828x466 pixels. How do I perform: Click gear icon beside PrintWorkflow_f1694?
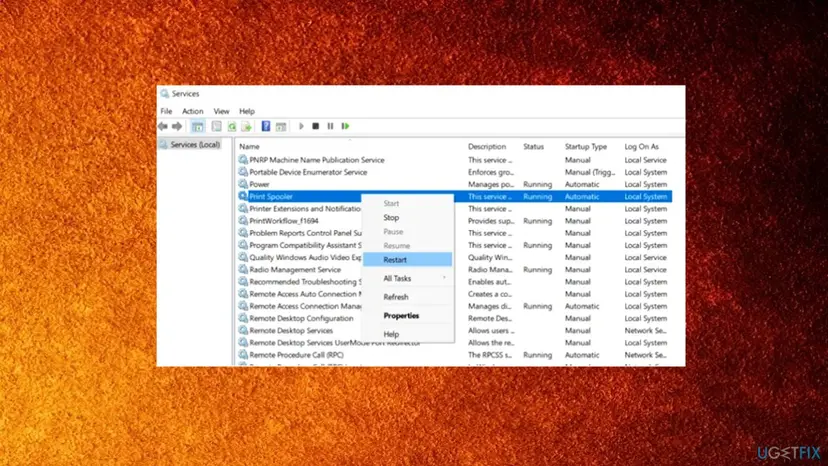tap(243, 220)
